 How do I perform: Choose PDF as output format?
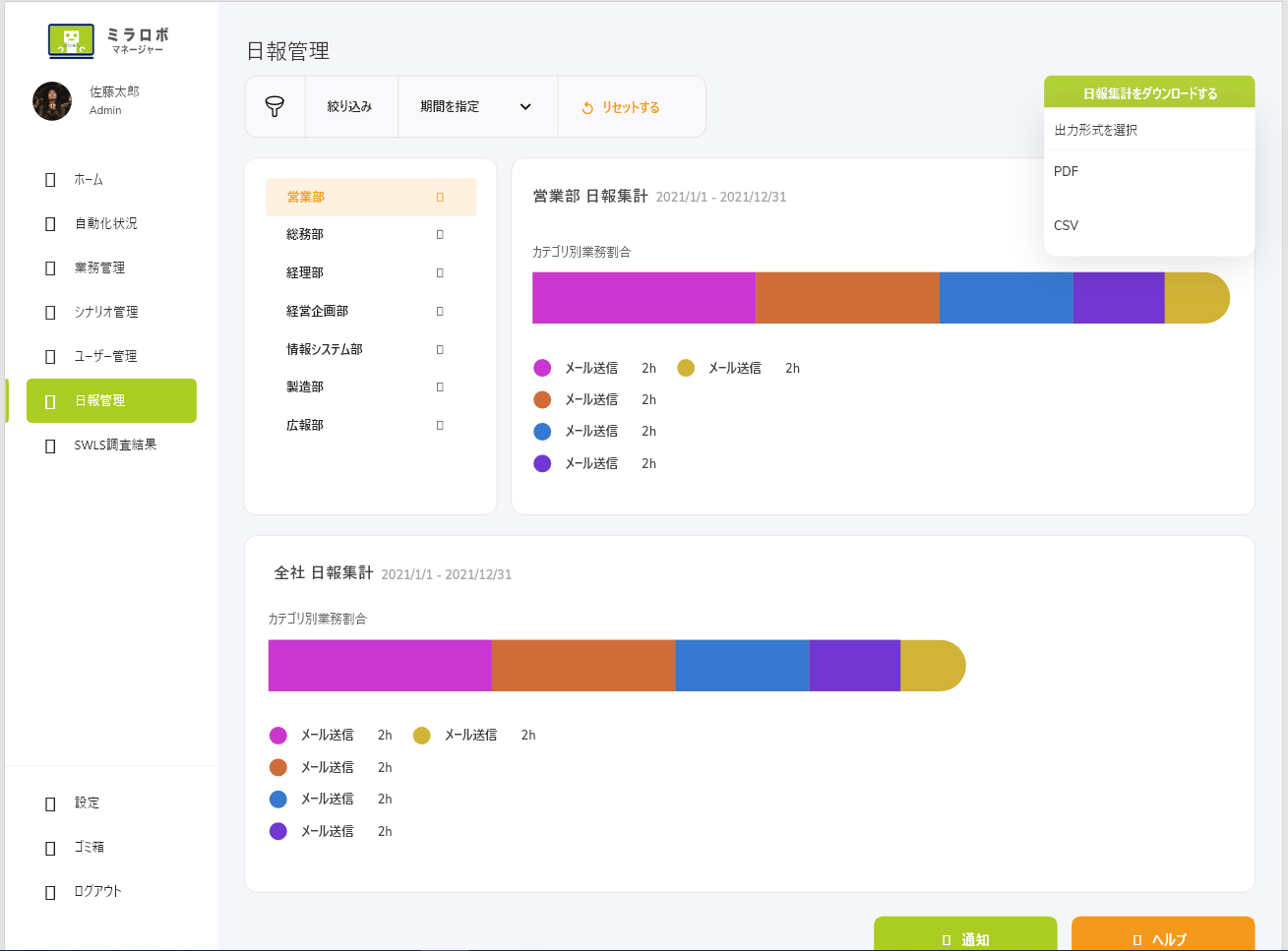(x=1067, y=171)
